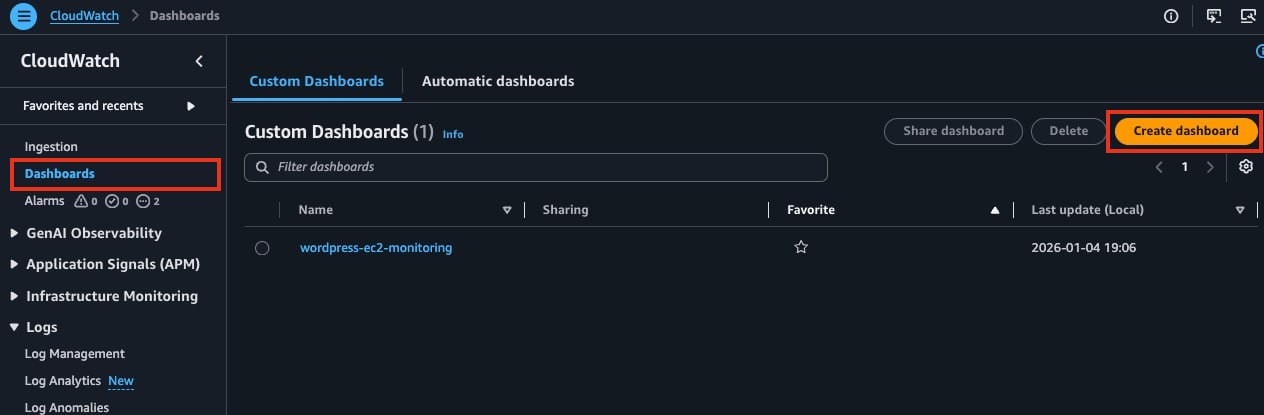The image size is (1264, 415).
Task: Go to previous page arrow
Action: (x=1159, y=167)
